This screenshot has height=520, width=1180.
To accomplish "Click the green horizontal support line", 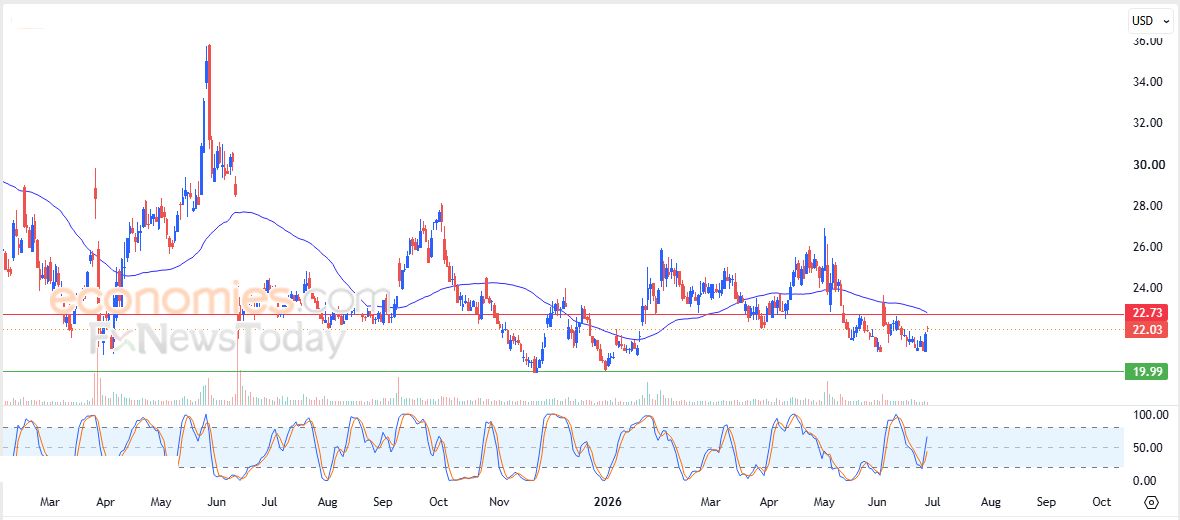I will 562,371.
